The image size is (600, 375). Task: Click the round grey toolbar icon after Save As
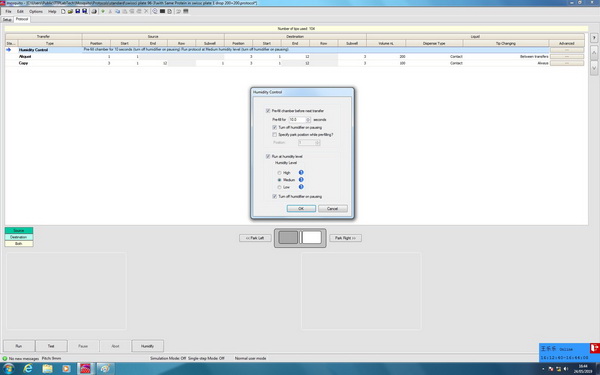(94, 11)
